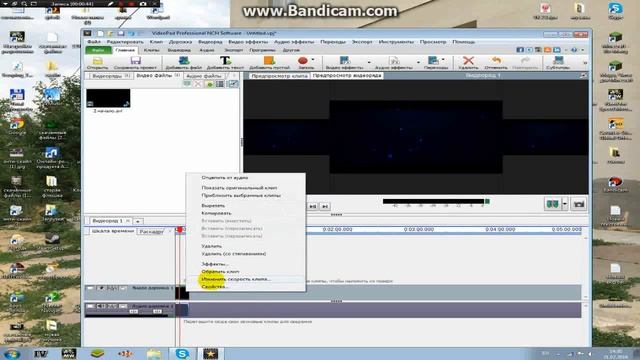
Task: Click the Facebook share icon in ribbon
Action: pyautogui.click(x=520, y=50)
